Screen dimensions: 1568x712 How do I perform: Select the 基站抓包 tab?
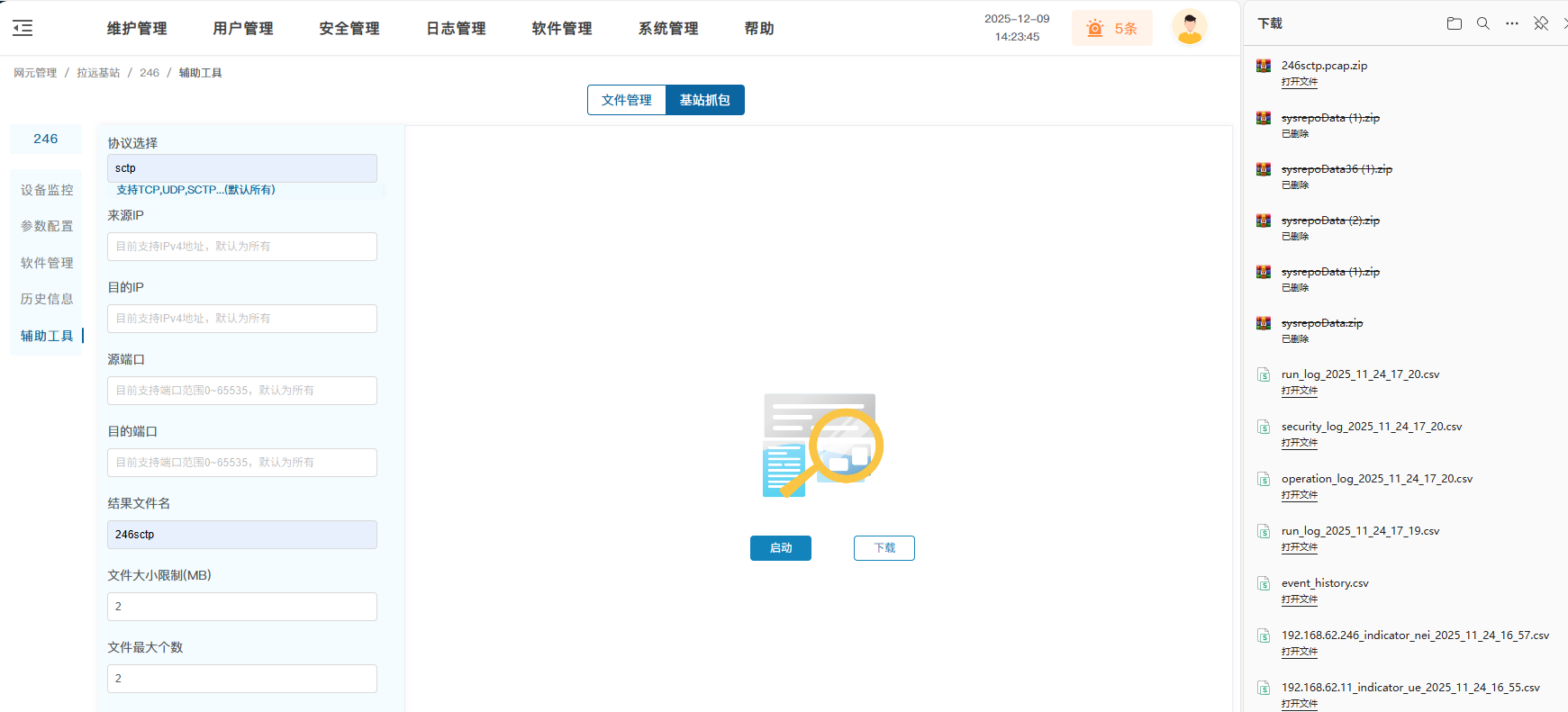coord(704,100)
